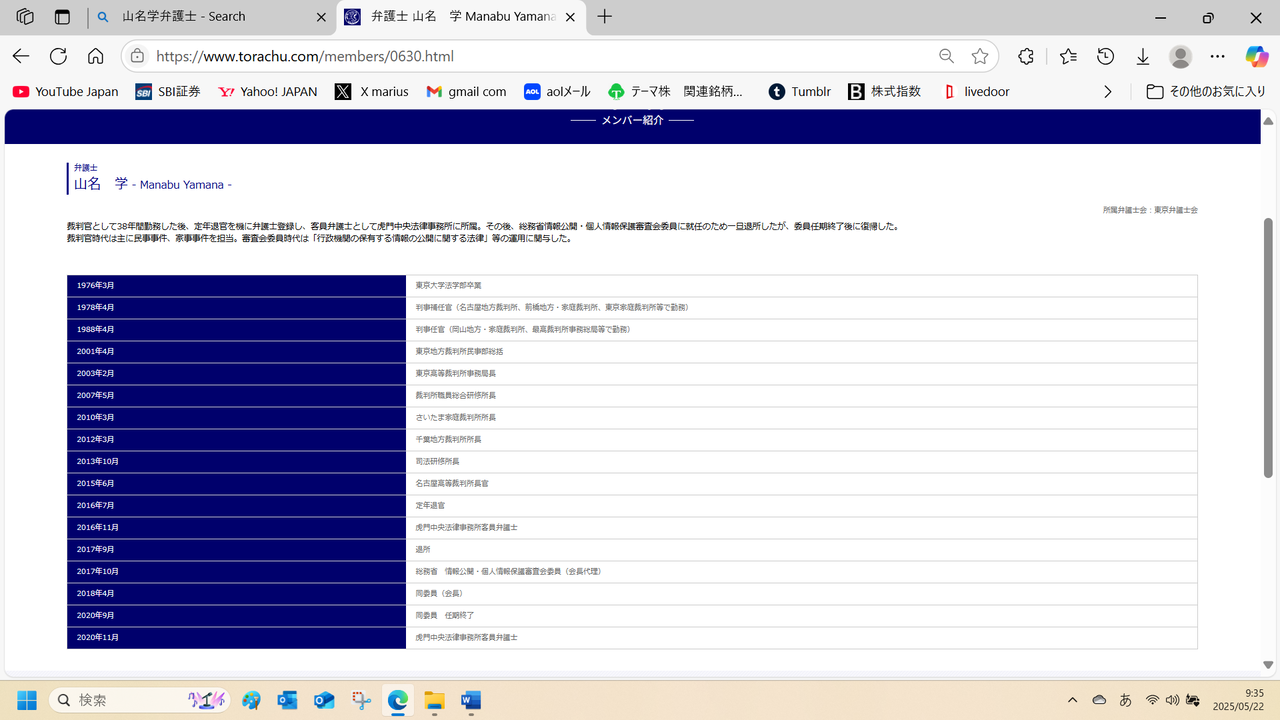Open File Explorer in taskbar

[434, 700]
